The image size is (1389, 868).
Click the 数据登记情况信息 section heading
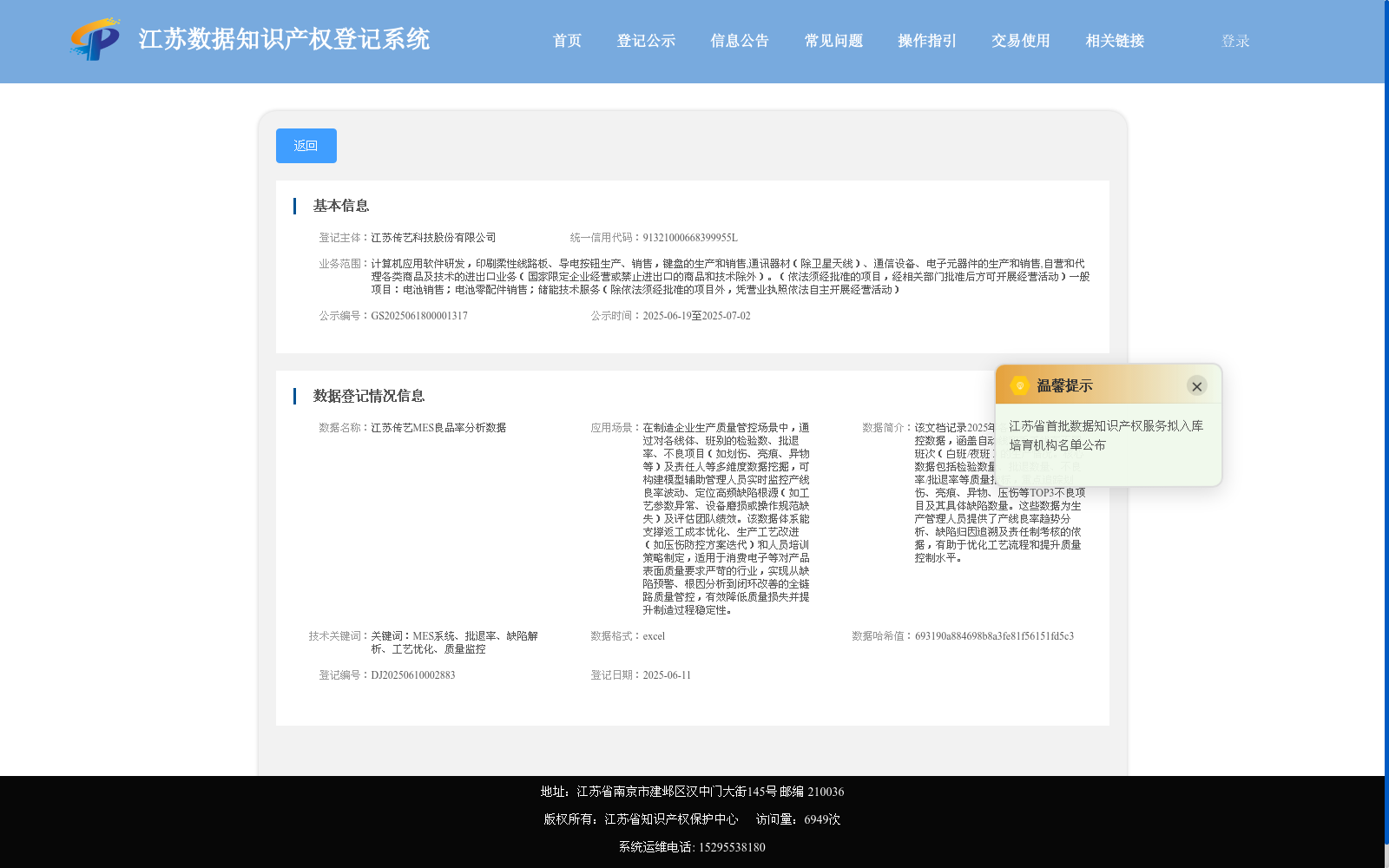tap(369, 396)
